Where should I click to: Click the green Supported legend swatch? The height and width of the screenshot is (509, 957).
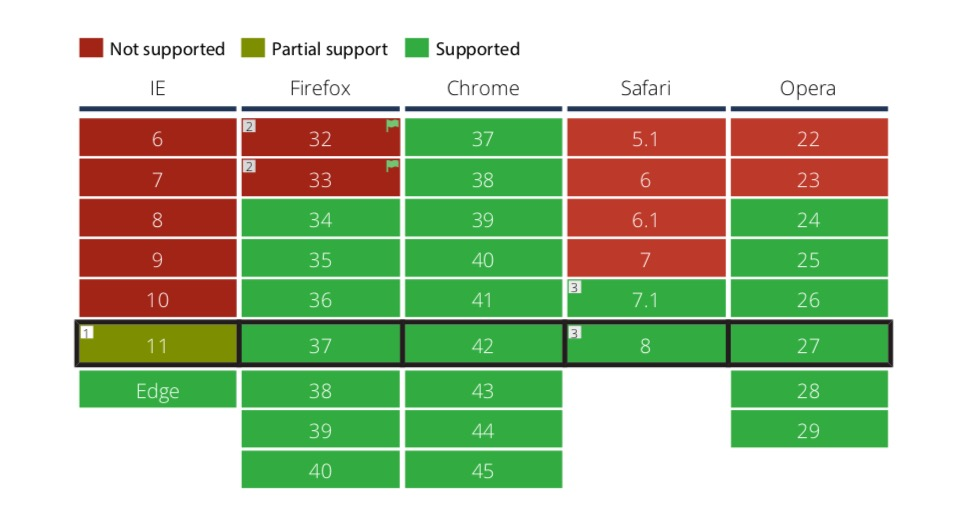(417, 48)
